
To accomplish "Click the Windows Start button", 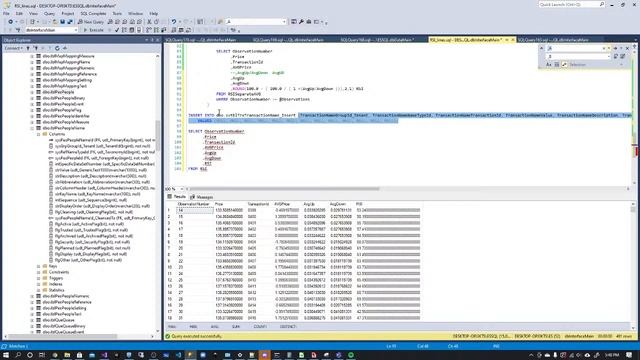I will click(6, 355).
